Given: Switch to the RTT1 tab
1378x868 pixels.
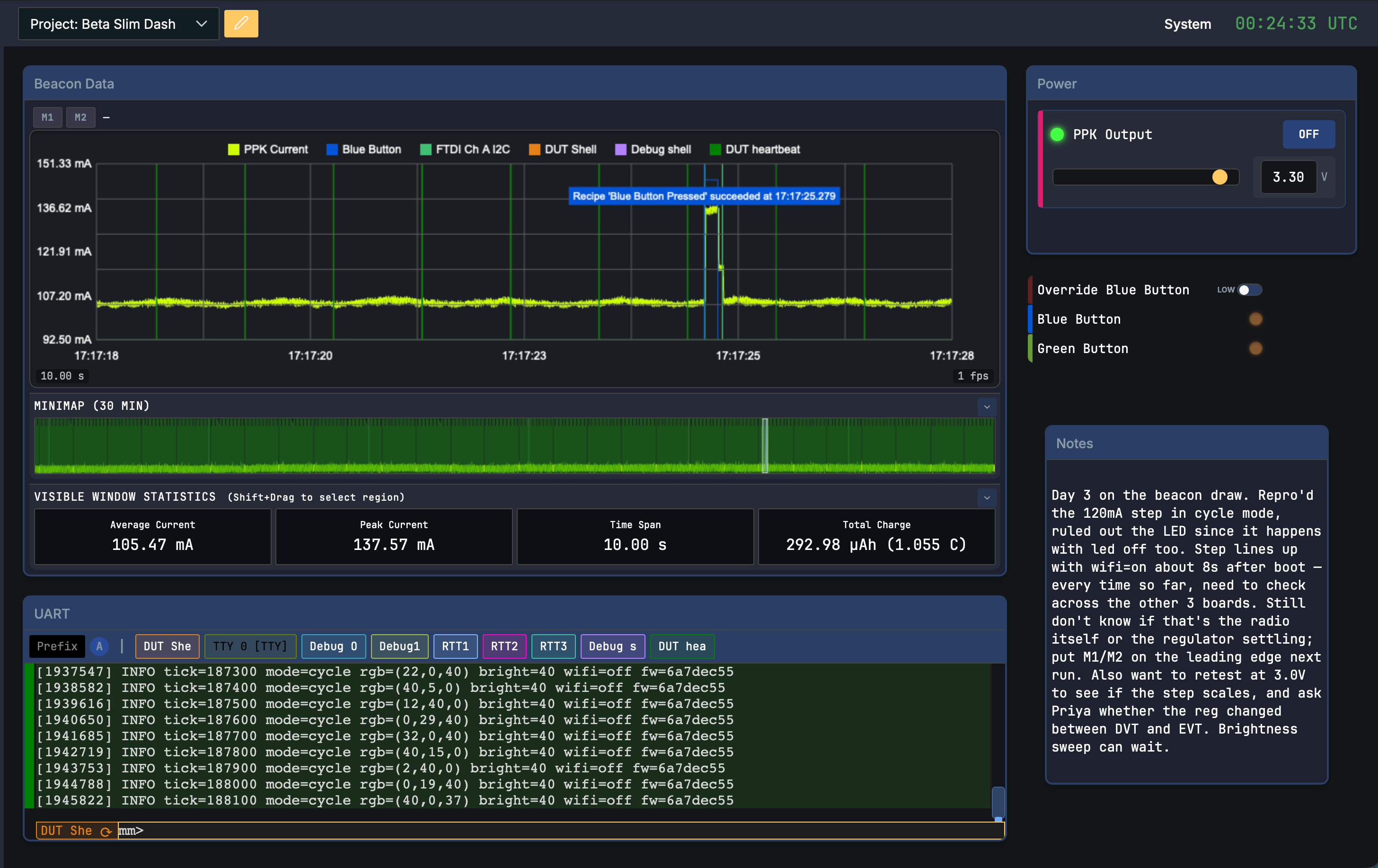Looking at the screenshot, I should (x=456, y=646).
